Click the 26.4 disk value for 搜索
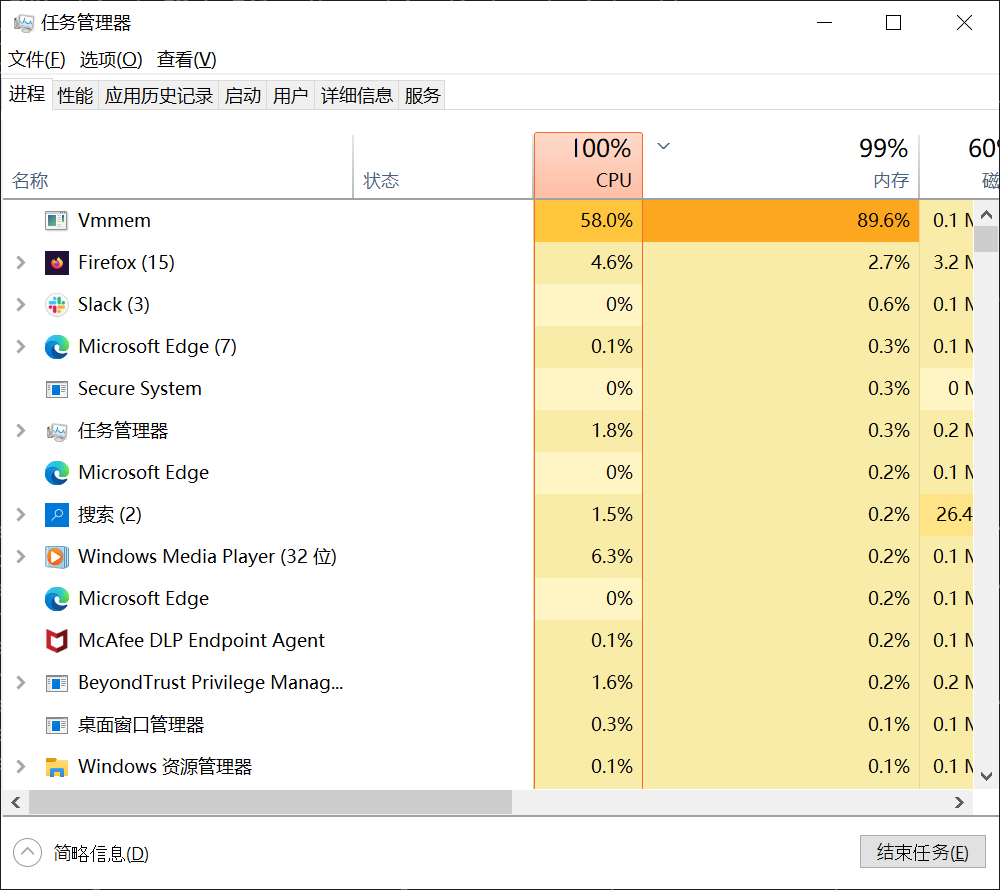This screenshot has height=890, width=1000. click(x=954, y=514)
